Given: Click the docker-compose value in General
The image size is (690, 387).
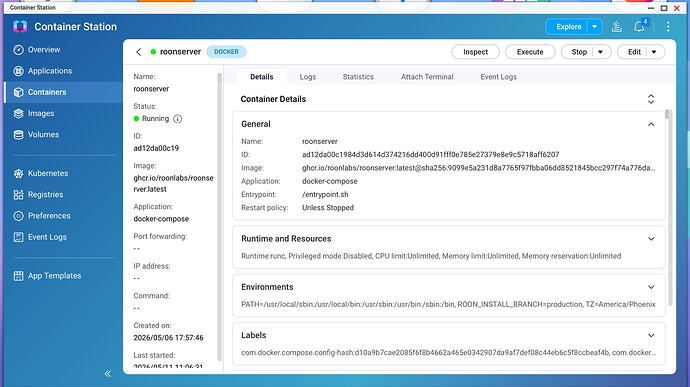Looking at the screenshot, I should [330, 181].
